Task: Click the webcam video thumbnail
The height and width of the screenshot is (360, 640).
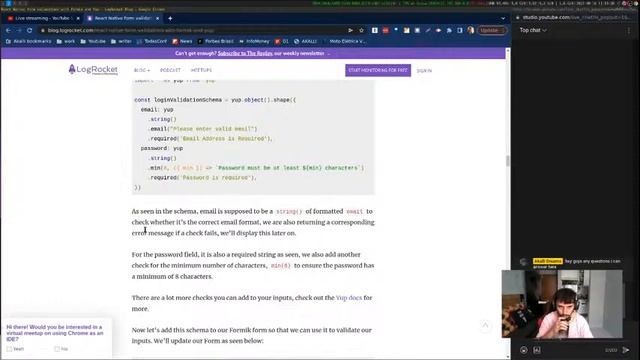Action: click(x=562, y=304)
